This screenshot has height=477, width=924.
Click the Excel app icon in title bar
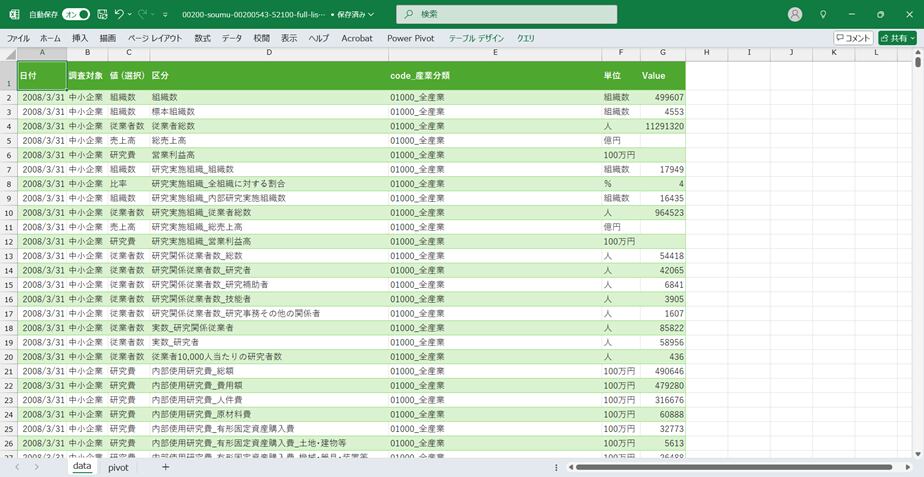pyautogui.click(x=14, y=15)
